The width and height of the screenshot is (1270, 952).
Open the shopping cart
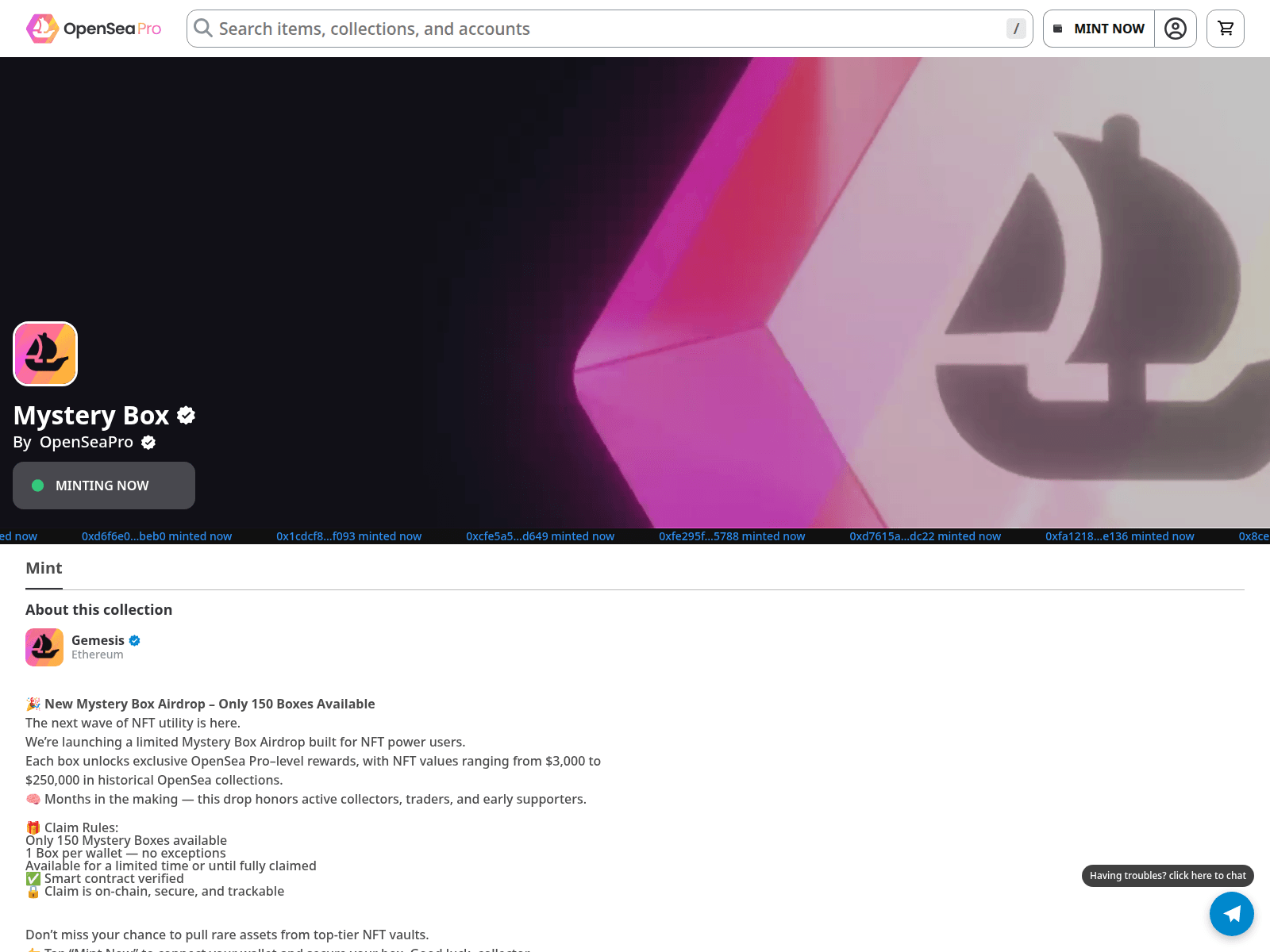[1225, 29]
